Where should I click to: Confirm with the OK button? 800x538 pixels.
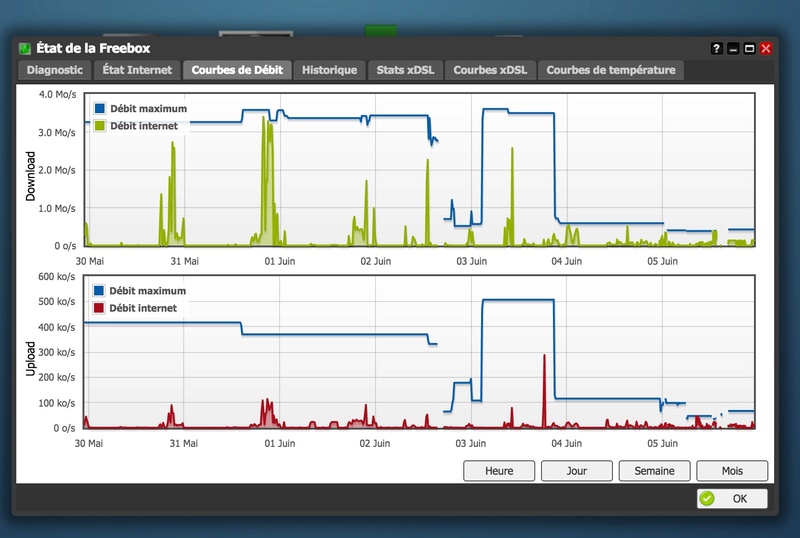coord(732,498)
